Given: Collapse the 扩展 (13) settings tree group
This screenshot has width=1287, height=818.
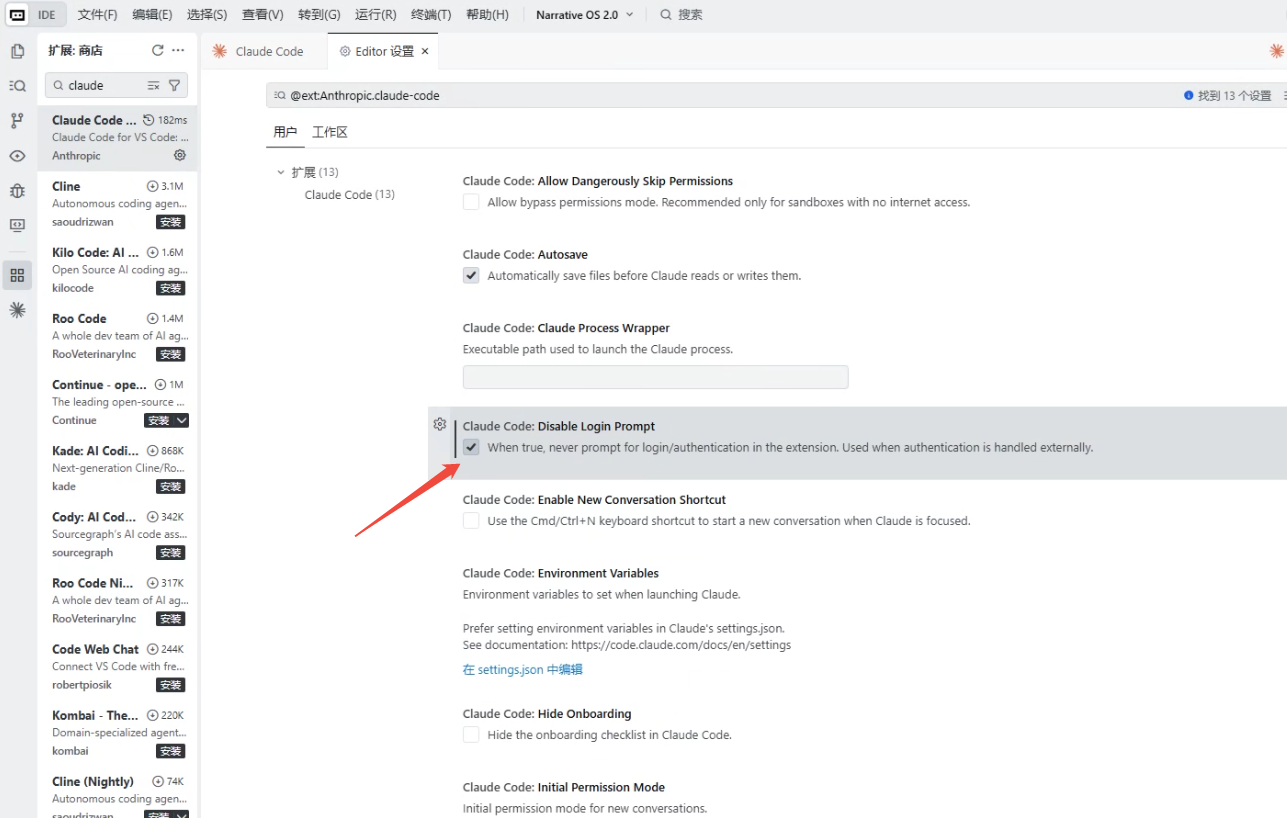Looking at the screenshot, I should [281, 172].
